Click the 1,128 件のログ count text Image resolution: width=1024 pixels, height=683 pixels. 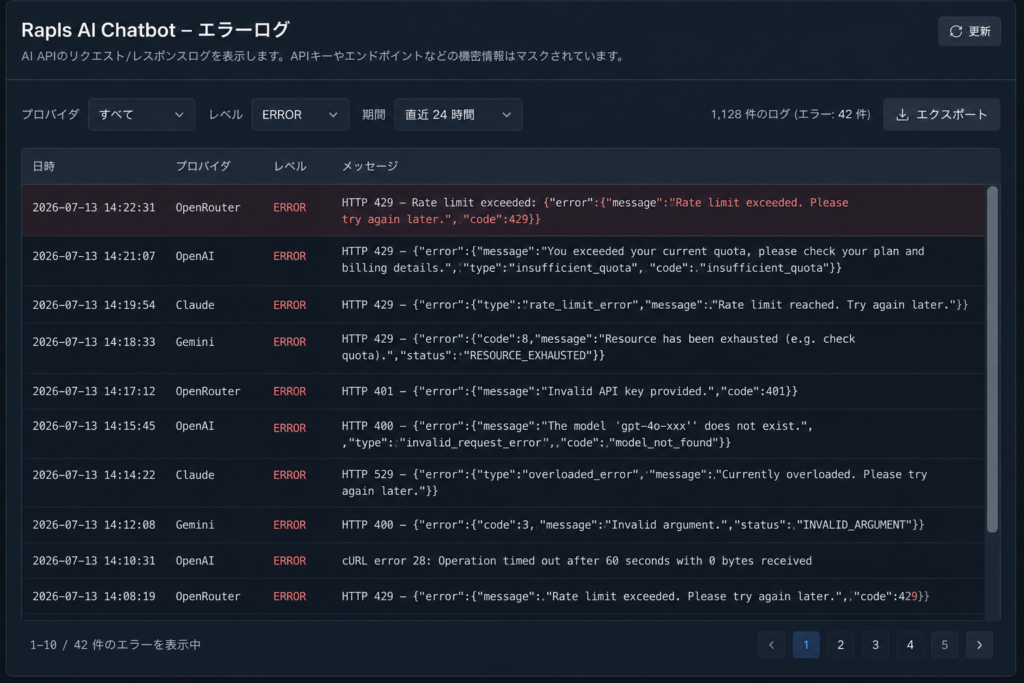tap(790, 114)
